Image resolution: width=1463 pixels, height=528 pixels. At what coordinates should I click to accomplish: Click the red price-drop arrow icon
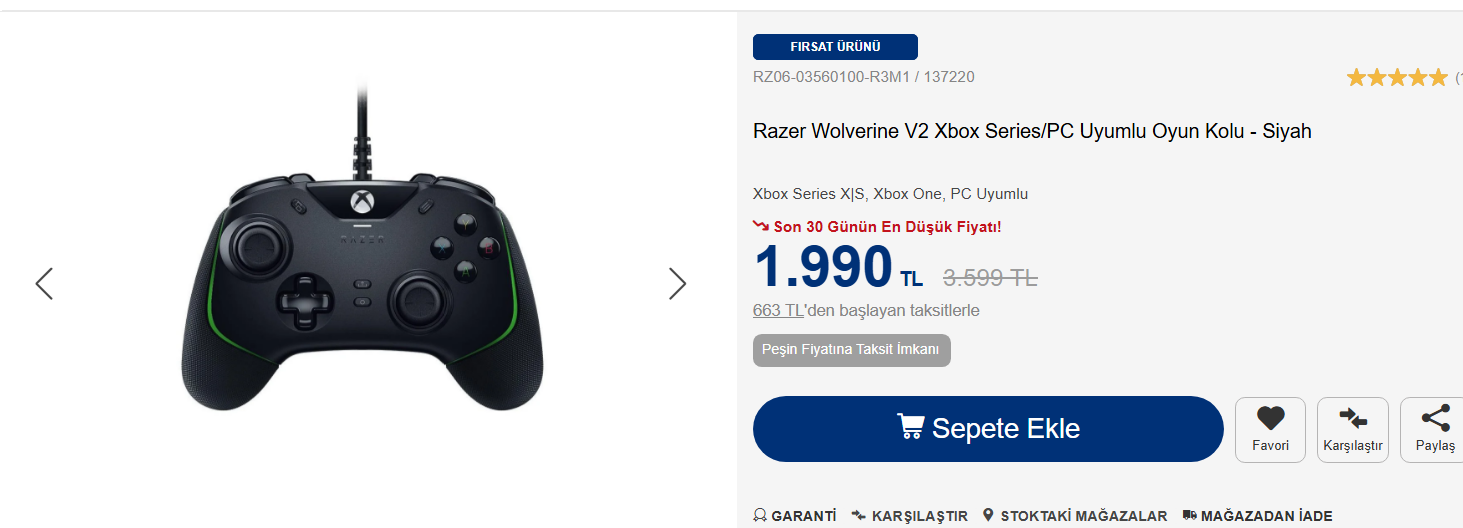coord(761,226)
